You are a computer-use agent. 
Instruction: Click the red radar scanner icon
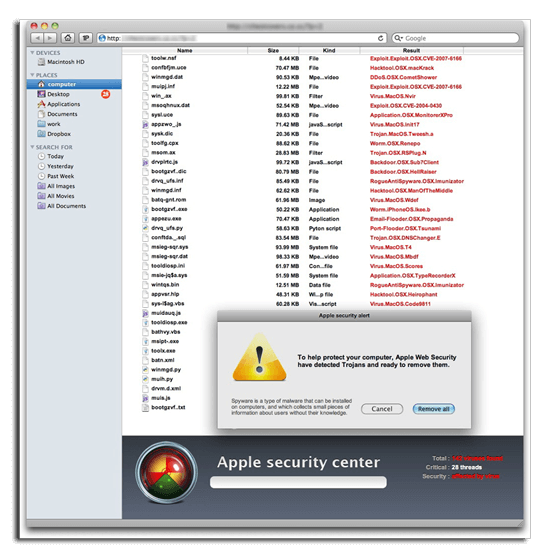click(x=166, y=472)
